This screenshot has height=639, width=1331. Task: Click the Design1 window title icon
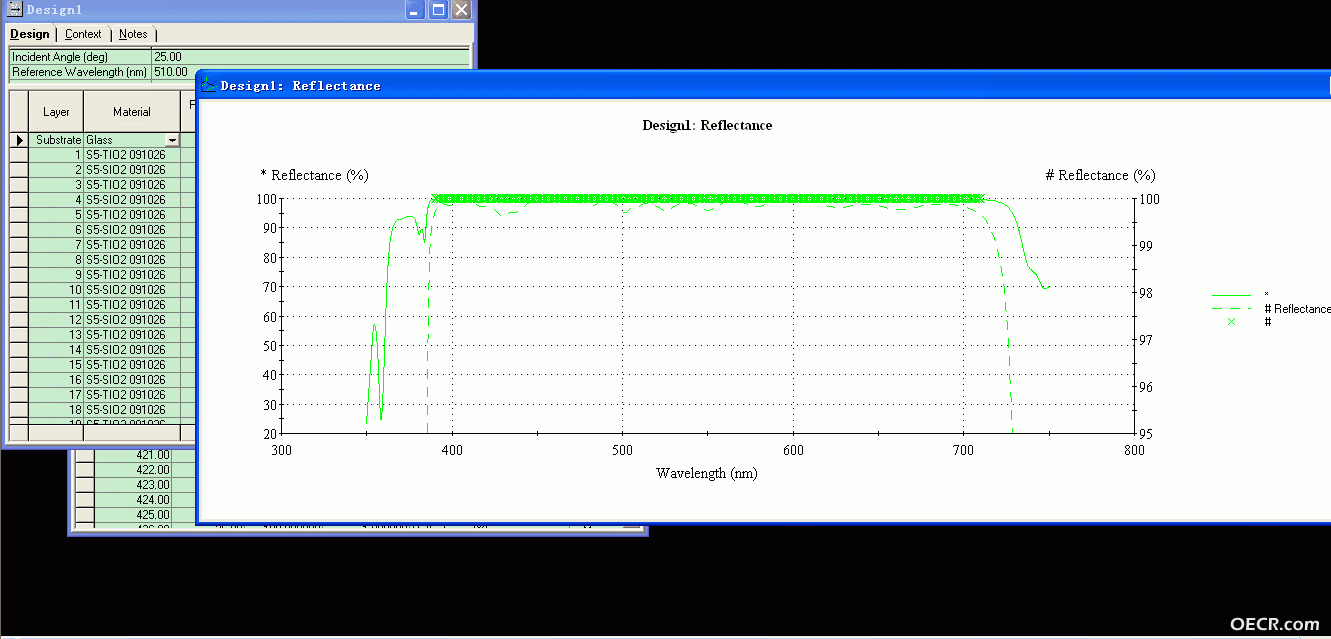point(14,9)
